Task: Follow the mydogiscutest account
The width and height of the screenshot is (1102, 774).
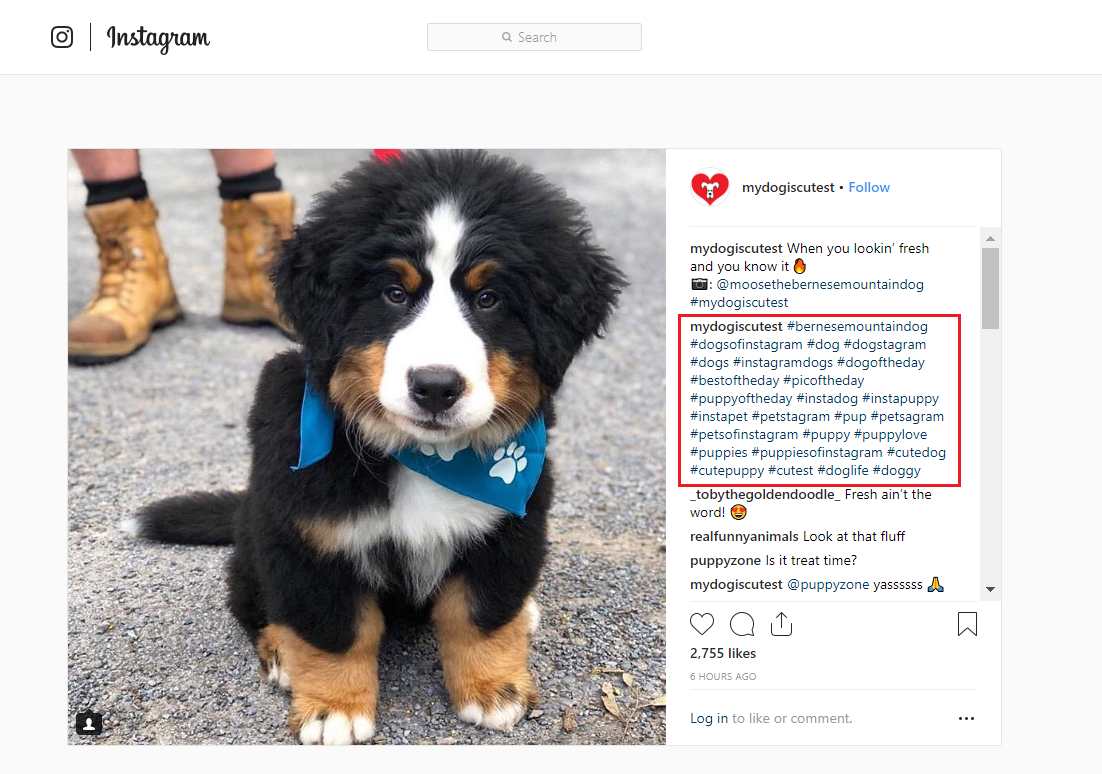Action: 869,187
